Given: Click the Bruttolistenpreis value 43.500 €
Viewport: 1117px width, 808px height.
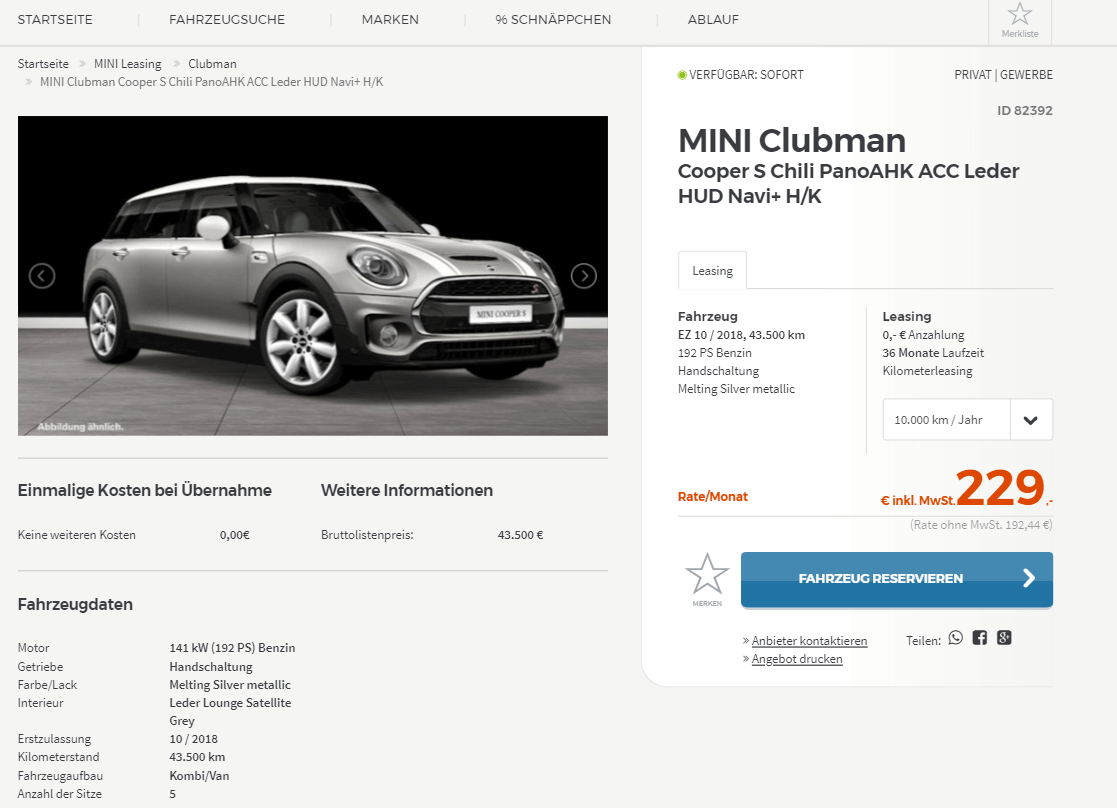Looking at the screenshot, I should coord(520,535).
